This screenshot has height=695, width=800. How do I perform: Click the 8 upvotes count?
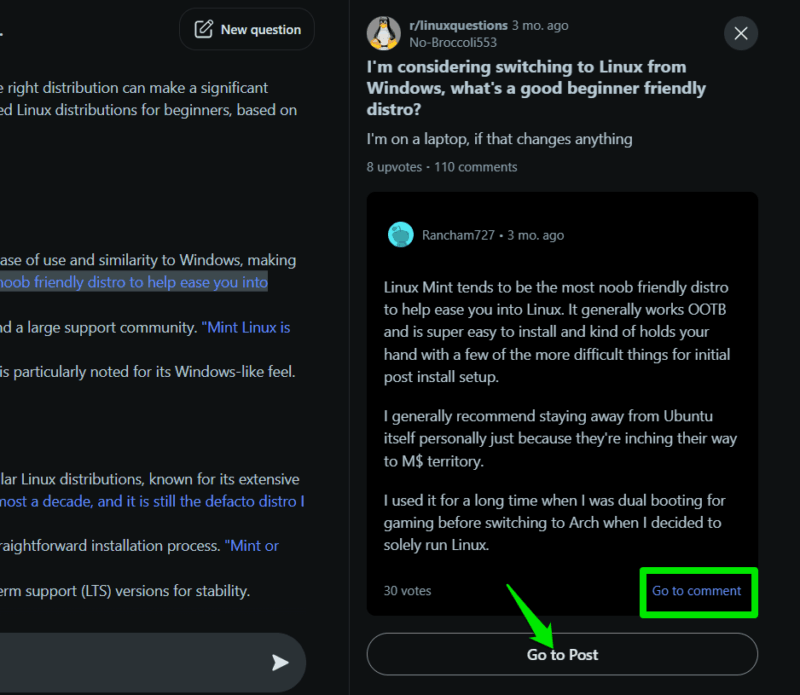tap(394, 167)
